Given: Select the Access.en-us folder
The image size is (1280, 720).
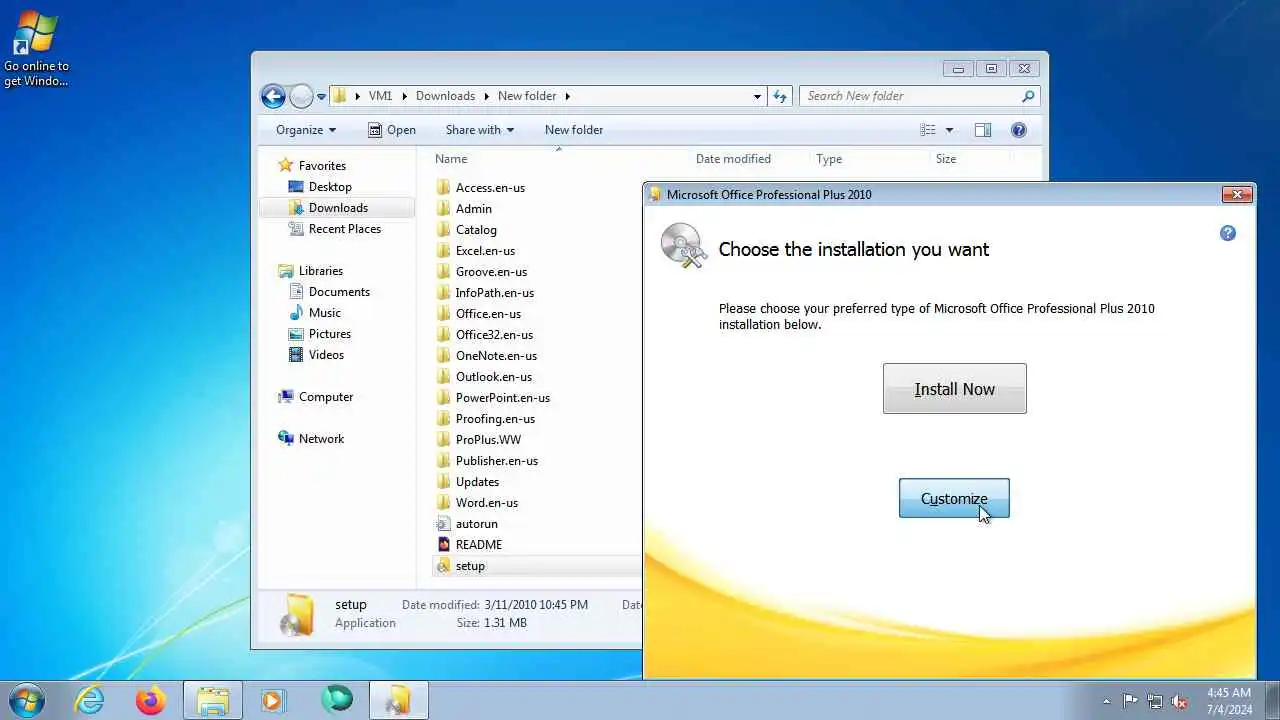Looking at the screenshot, I should click(490, 188).
